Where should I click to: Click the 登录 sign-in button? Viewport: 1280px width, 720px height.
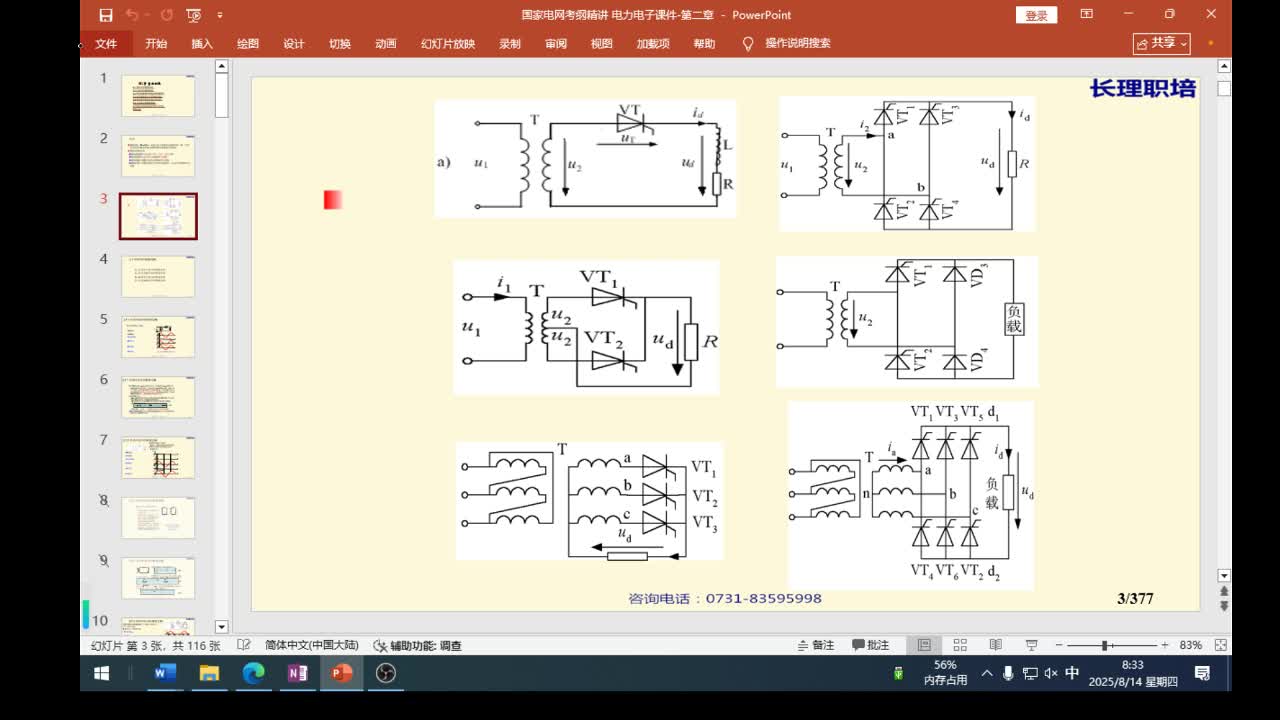point(1037,15)
